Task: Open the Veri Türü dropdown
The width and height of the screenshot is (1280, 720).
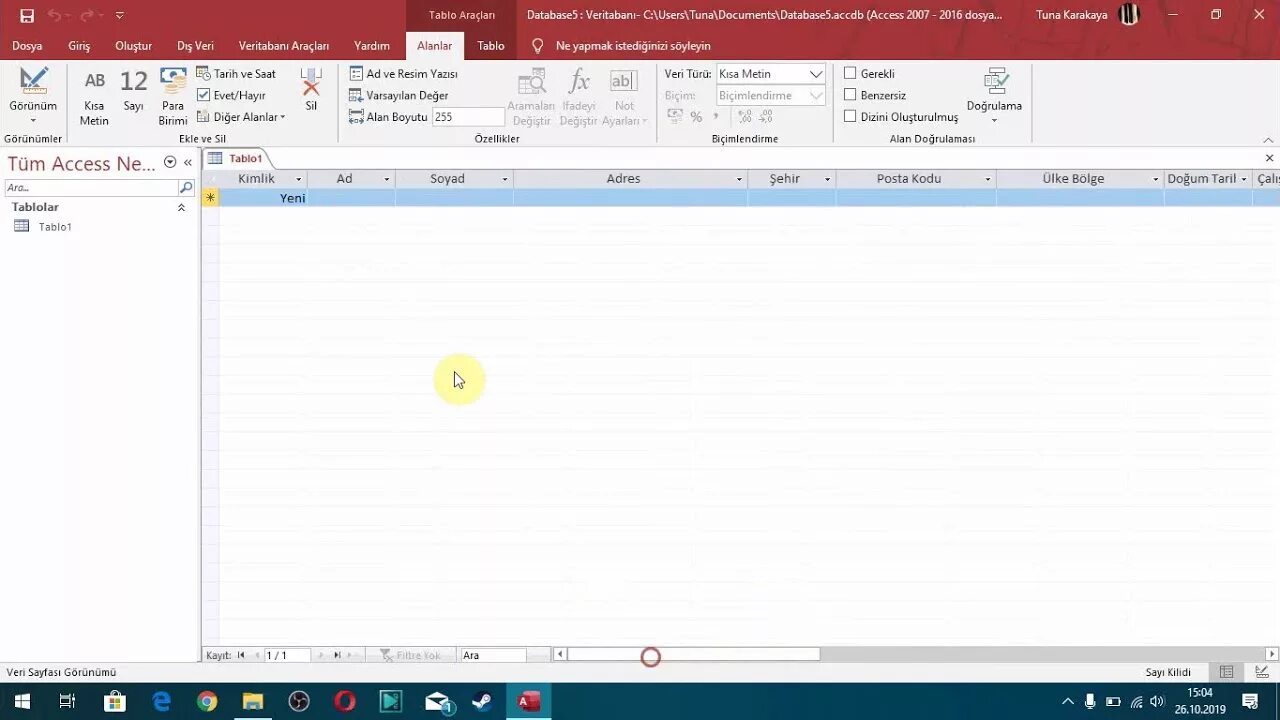Action: tap(816, 73)
